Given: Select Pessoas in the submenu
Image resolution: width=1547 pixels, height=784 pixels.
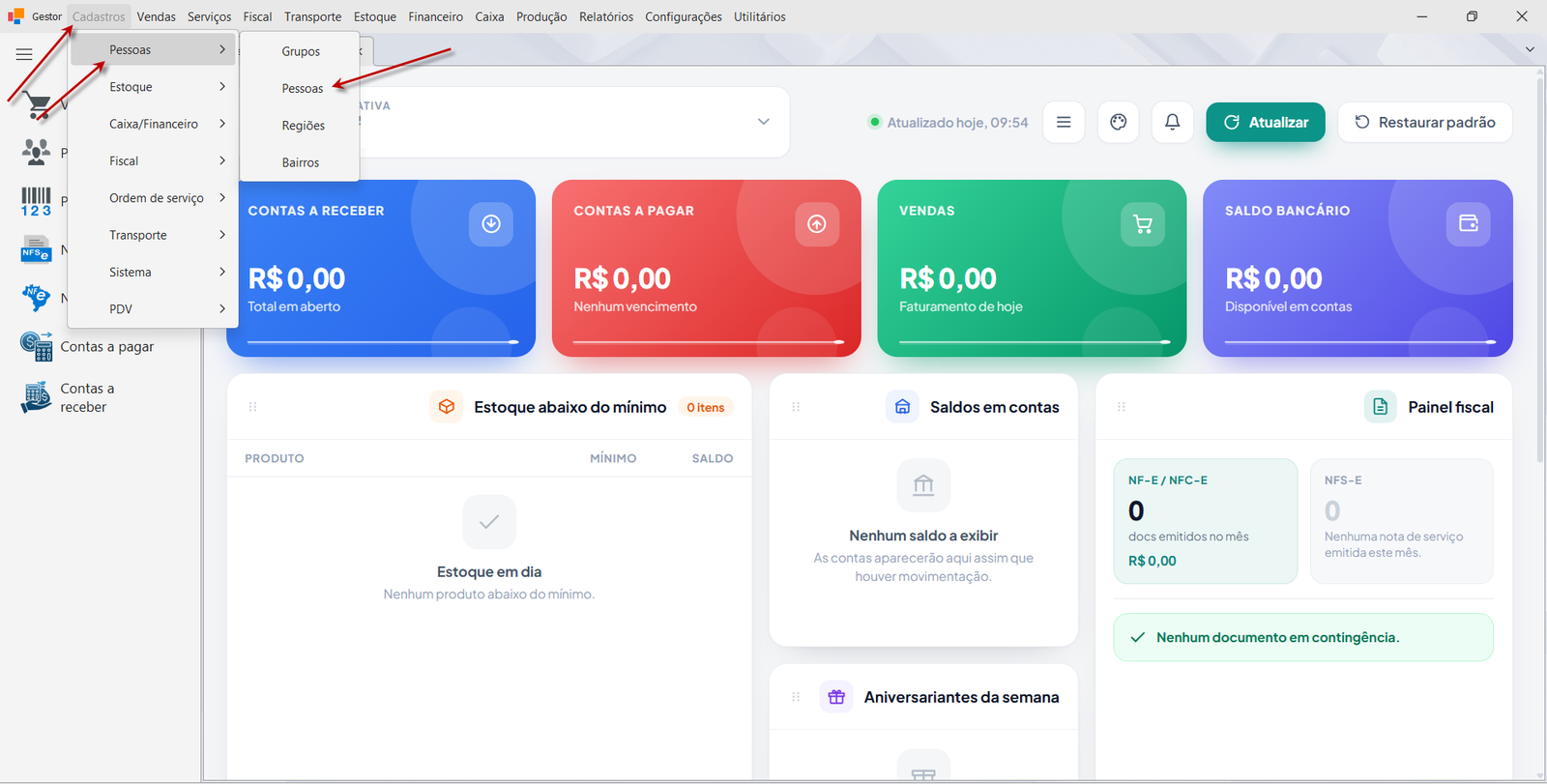Looking at the screenshot, I should pyautogui.click(x=300, y=89).
